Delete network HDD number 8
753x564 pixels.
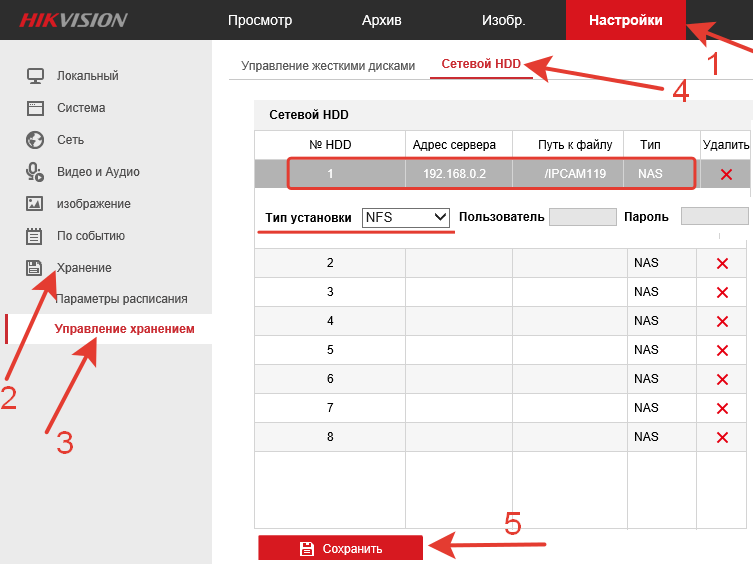click(x=722, y=437)
